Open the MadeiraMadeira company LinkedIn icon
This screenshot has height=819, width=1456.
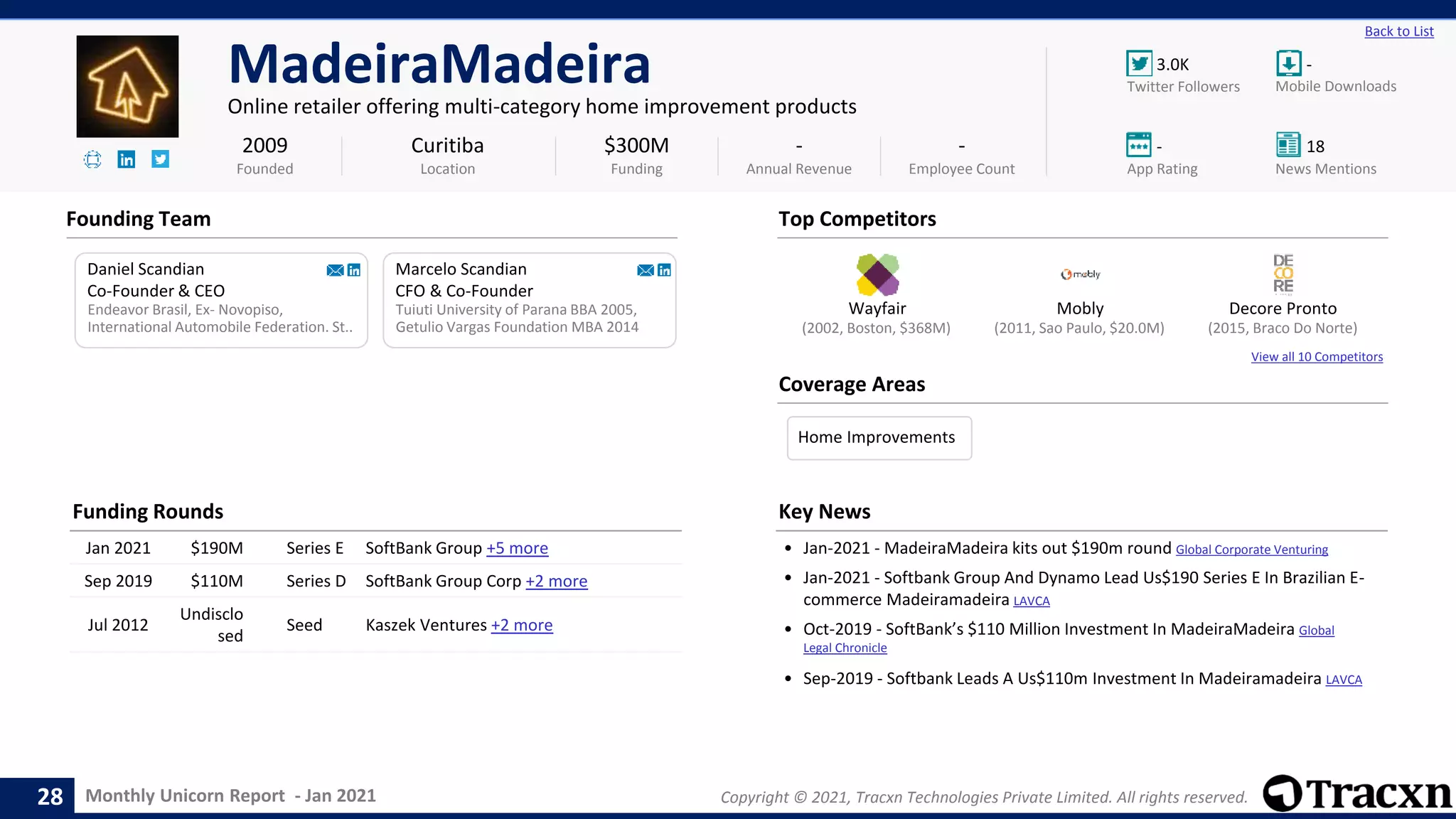[127, 159]
